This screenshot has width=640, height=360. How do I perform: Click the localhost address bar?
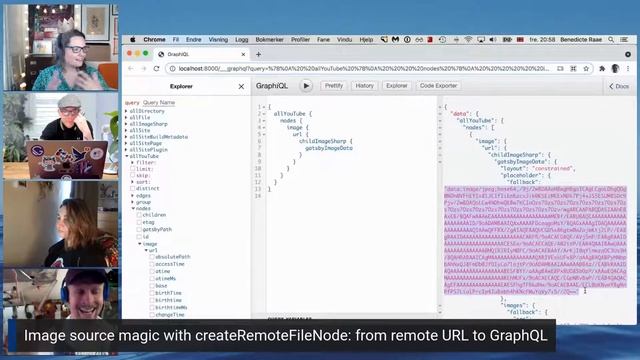coord(363,69)
